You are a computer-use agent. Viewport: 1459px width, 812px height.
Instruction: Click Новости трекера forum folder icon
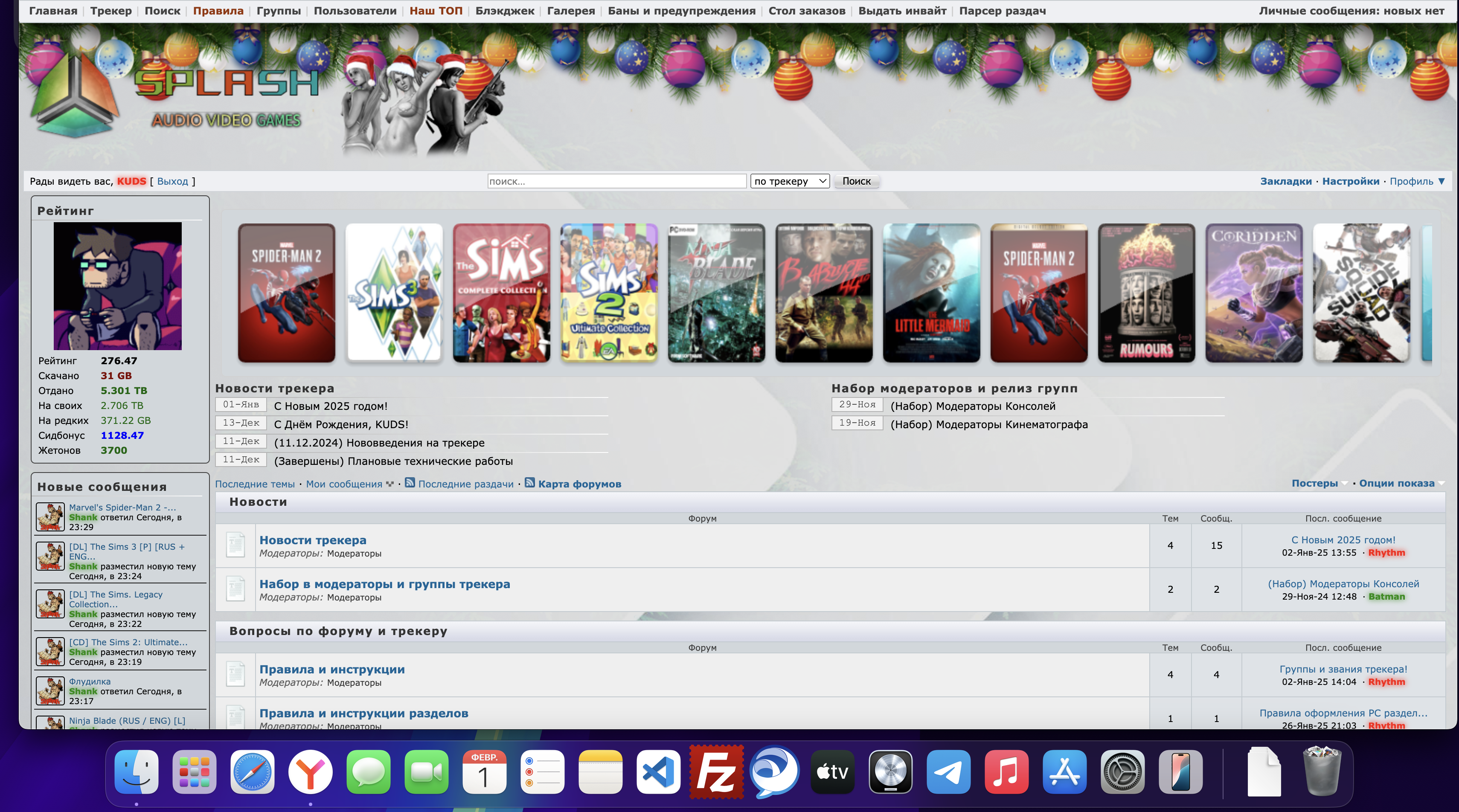coord(235,545)
